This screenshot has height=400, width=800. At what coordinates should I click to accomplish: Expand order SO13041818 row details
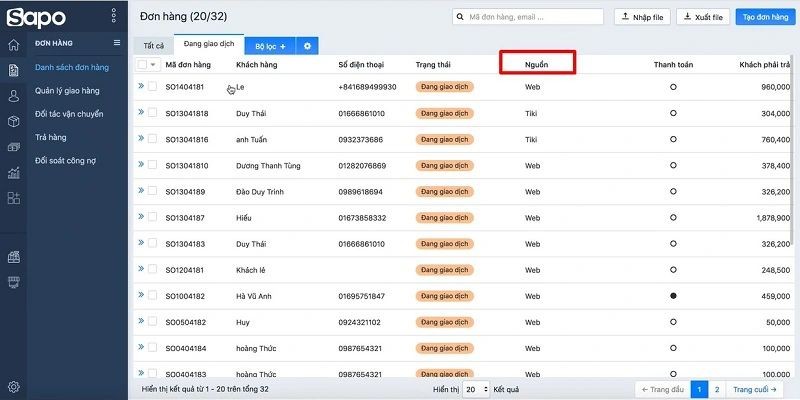pyautogui.click(x=141, y=113)
